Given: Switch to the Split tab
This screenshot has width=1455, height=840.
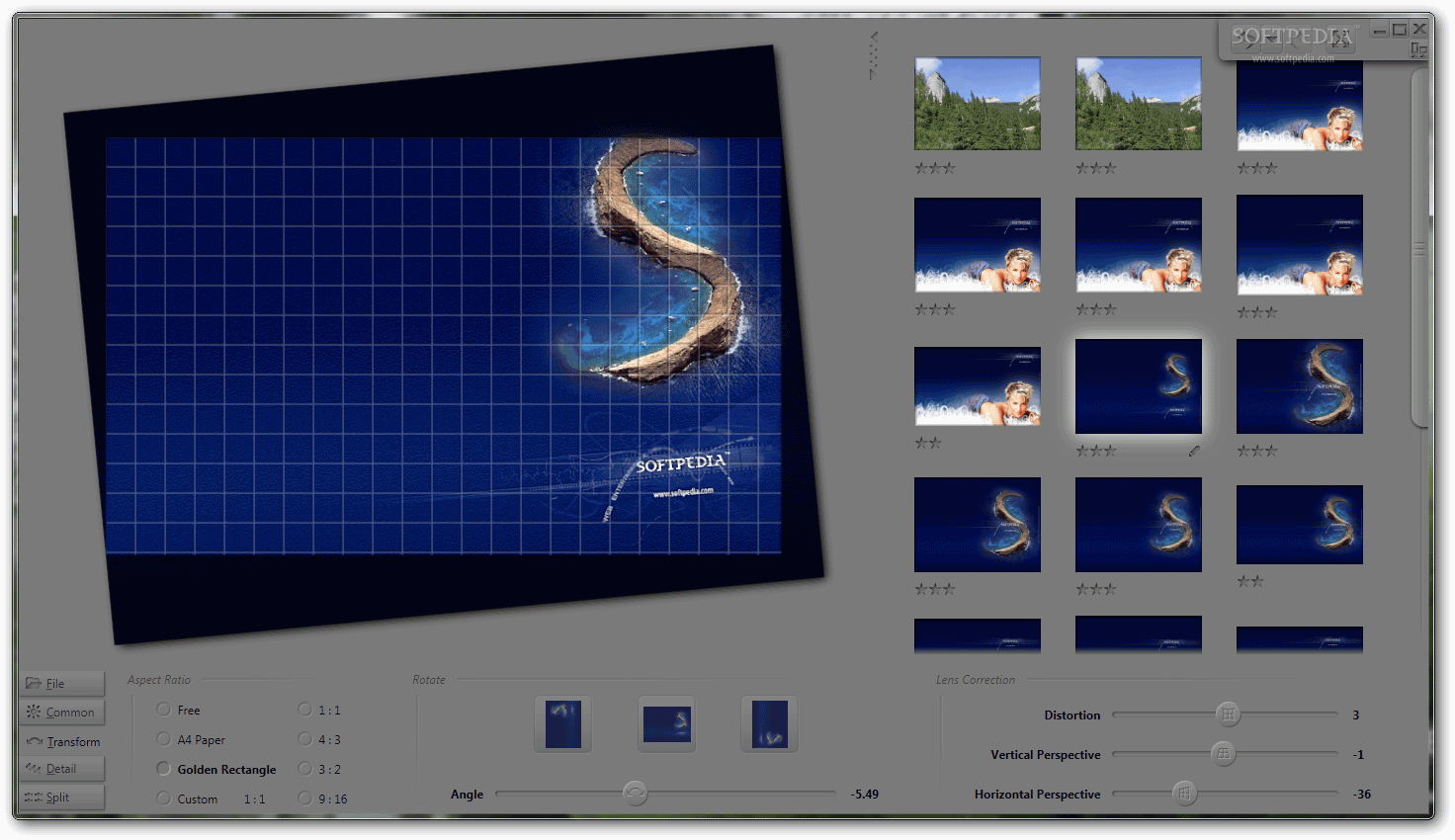Looking at the screenshot, I should [61, 798].
